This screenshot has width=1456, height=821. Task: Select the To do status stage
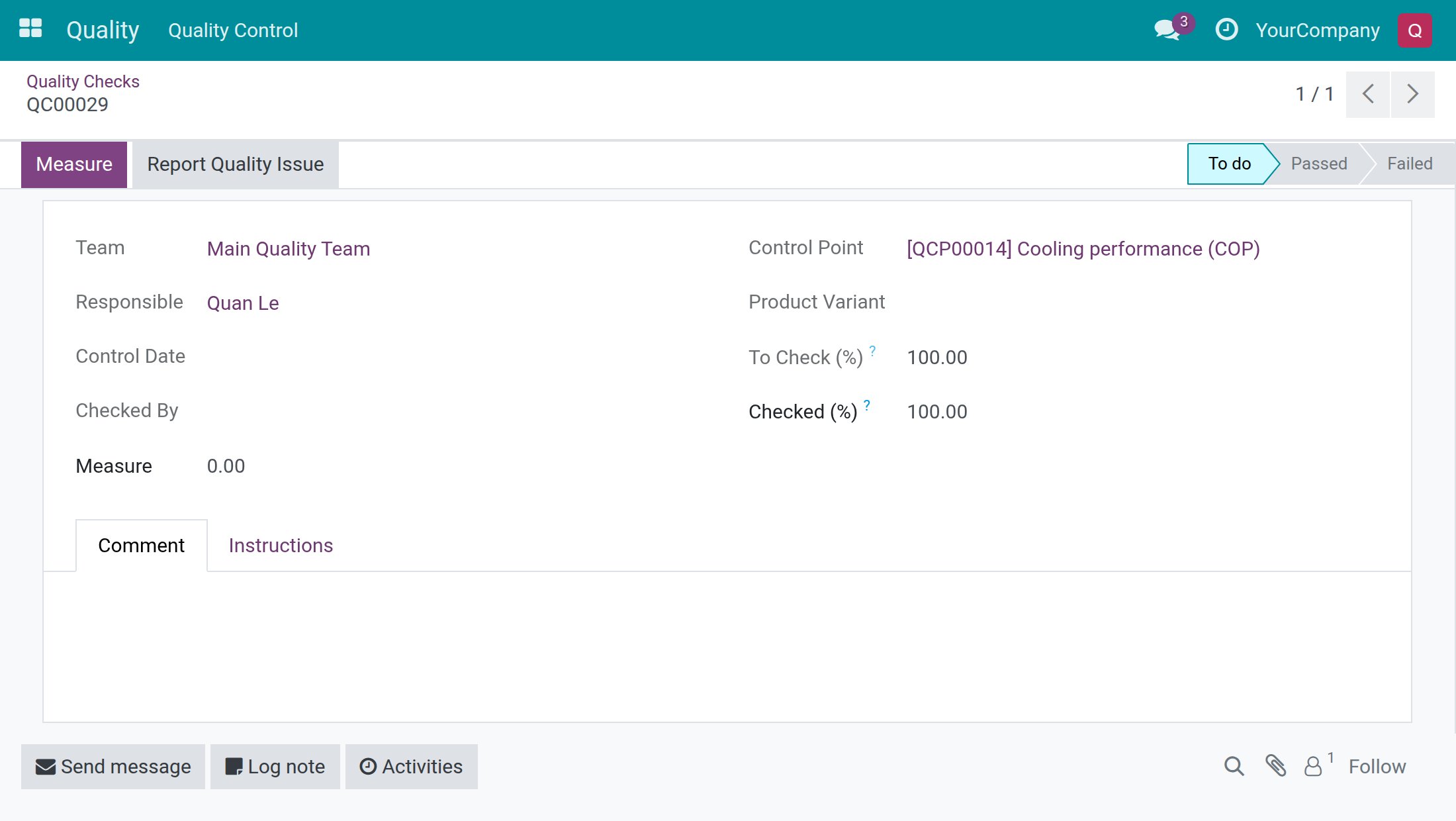pos(1229,164)
